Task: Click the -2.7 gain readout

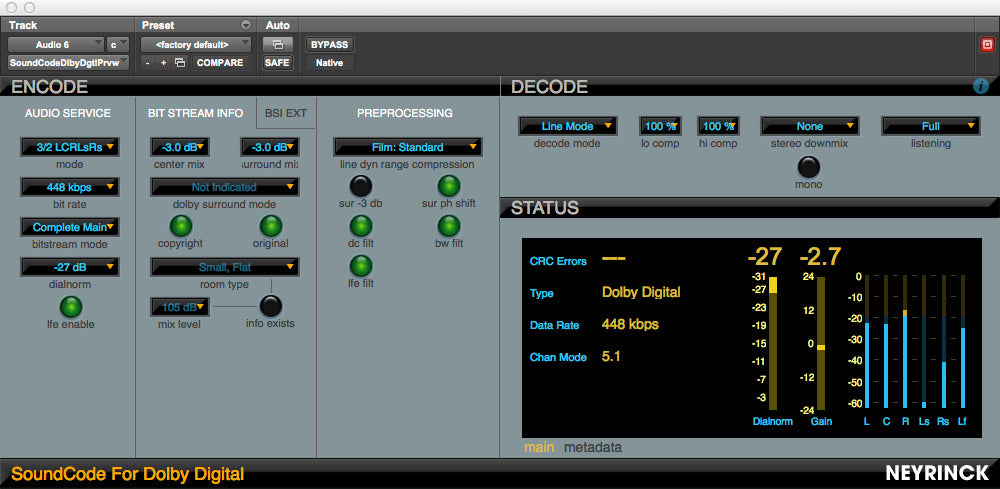Action: (821, 256)
